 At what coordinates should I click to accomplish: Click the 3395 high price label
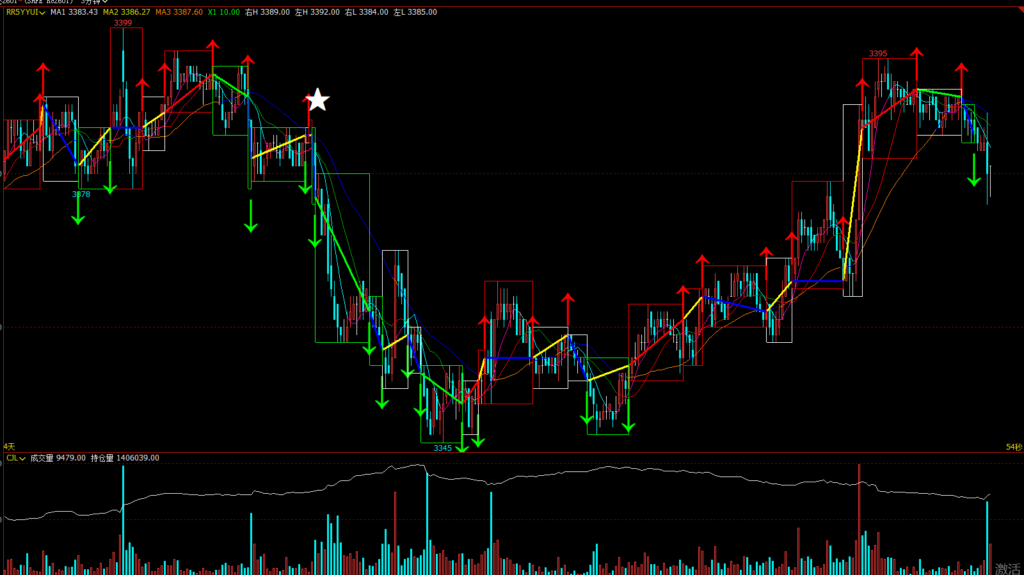tap(878, 53)
